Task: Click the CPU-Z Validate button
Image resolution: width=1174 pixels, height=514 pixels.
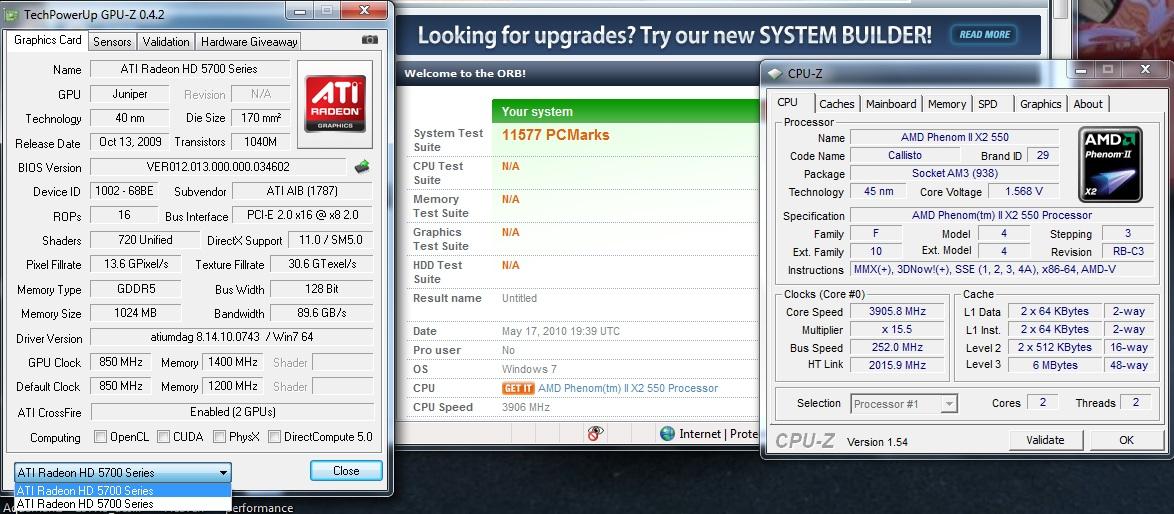Action: tap(1045, 440)
